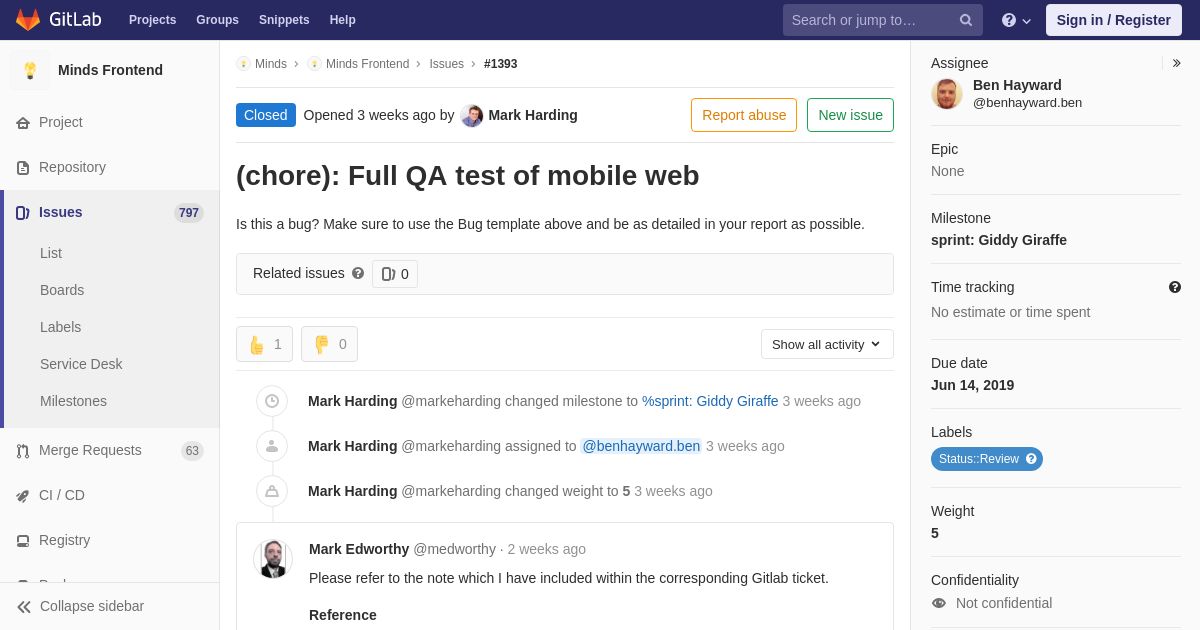The height and width of the screenshot is (630, 1200).
Task: Click the GitLab fox logo
Action: (x=28, y=20)
